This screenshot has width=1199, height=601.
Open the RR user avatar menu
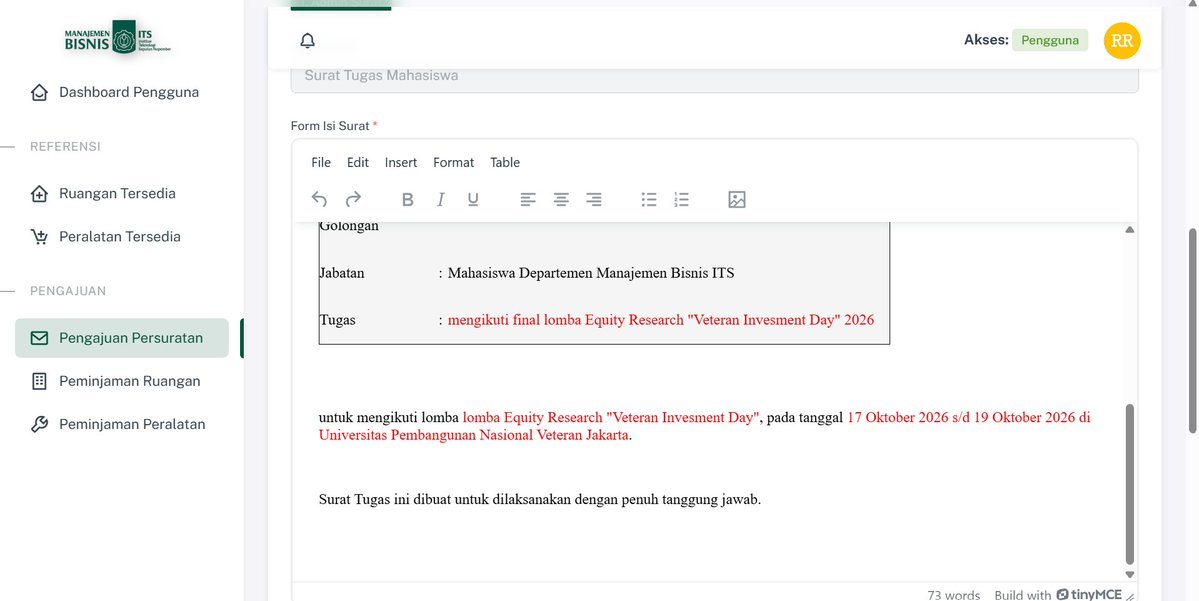tap(1122, 41)
